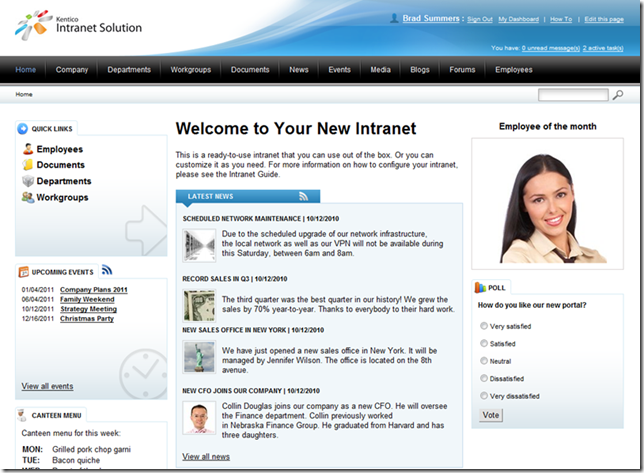Open the Forums menu item
This screenshot has height=473, width=644.
(462, 69)
